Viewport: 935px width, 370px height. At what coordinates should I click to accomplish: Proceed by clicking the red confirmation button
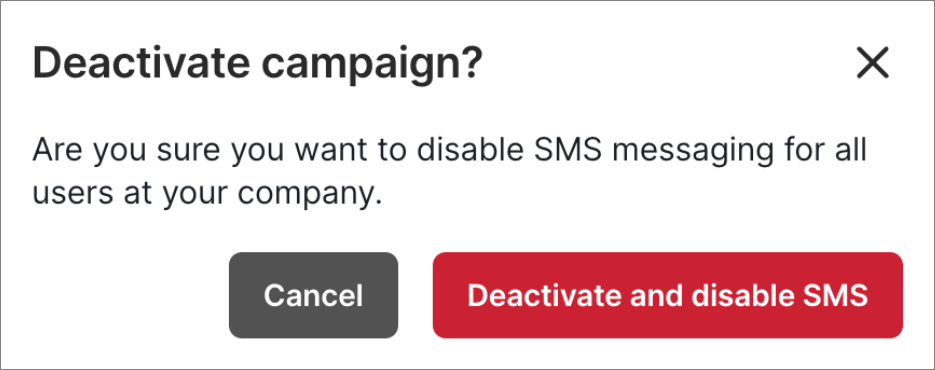click(x=668, y=295)
